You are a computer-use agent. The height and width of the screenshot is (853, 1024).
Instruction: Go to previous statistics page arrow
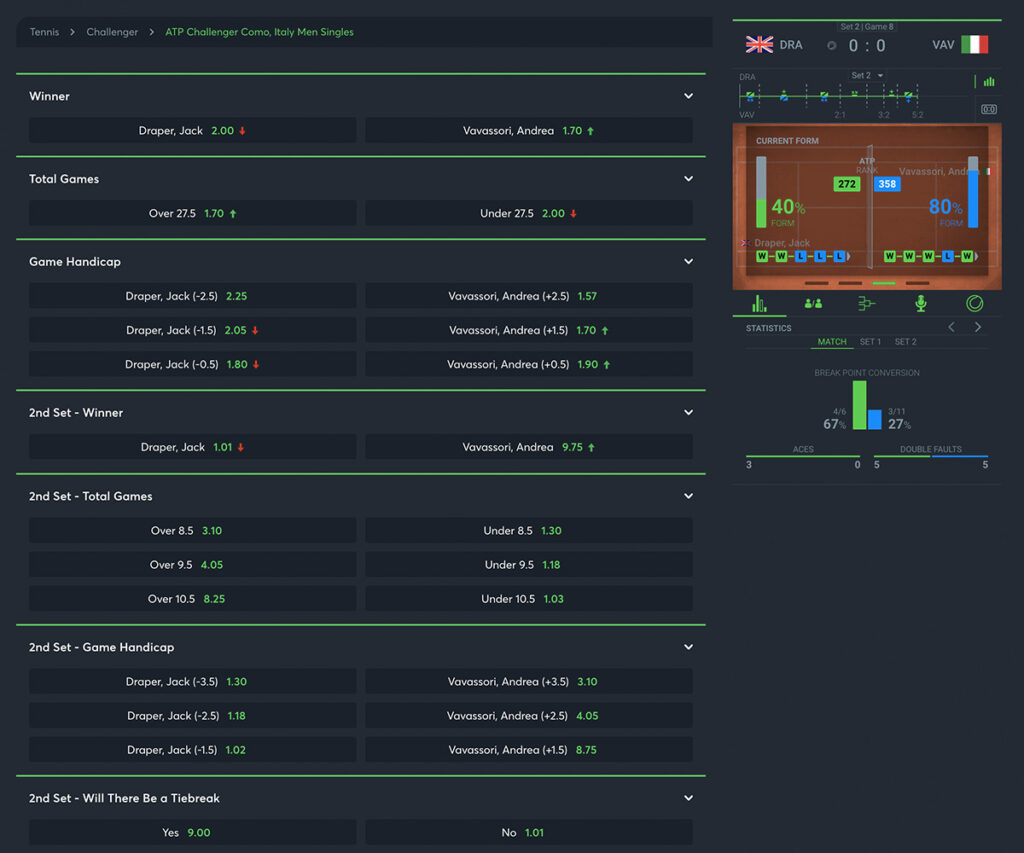[x=952, y=327]
